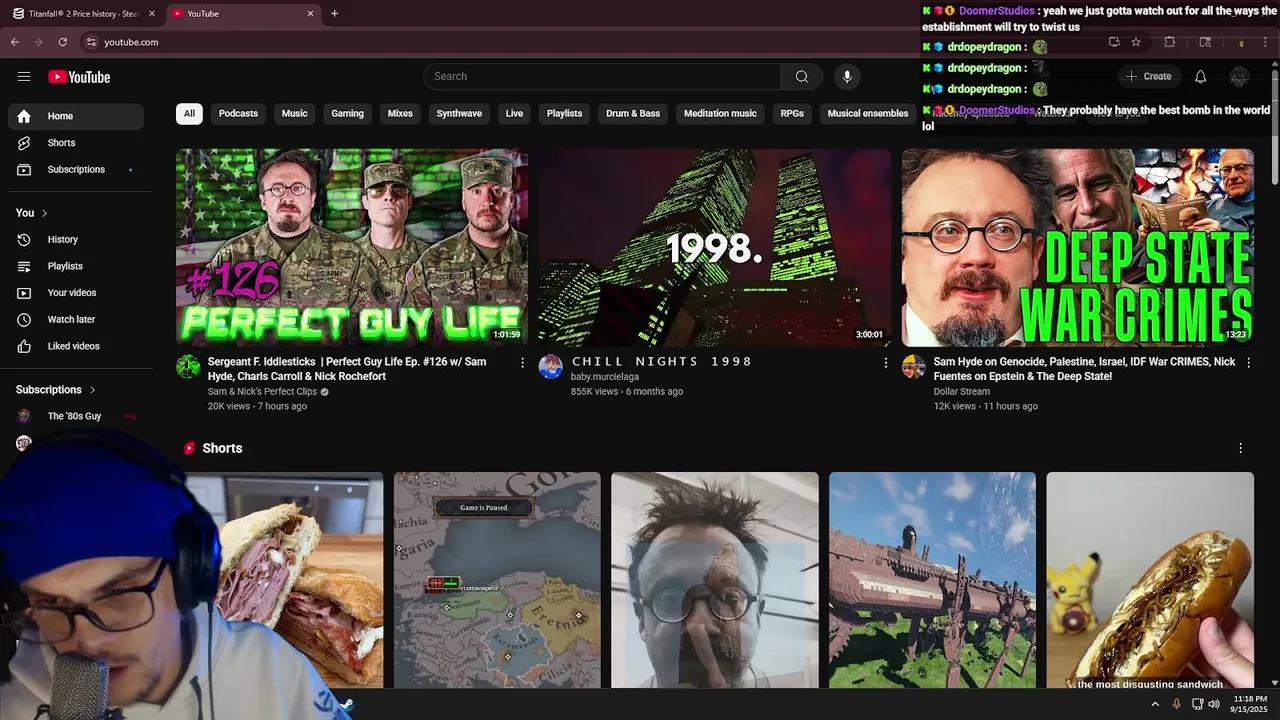Expand the You section chevron
Image resolution: width=1280 pixels, height=720 pixels.
point(44,213)
